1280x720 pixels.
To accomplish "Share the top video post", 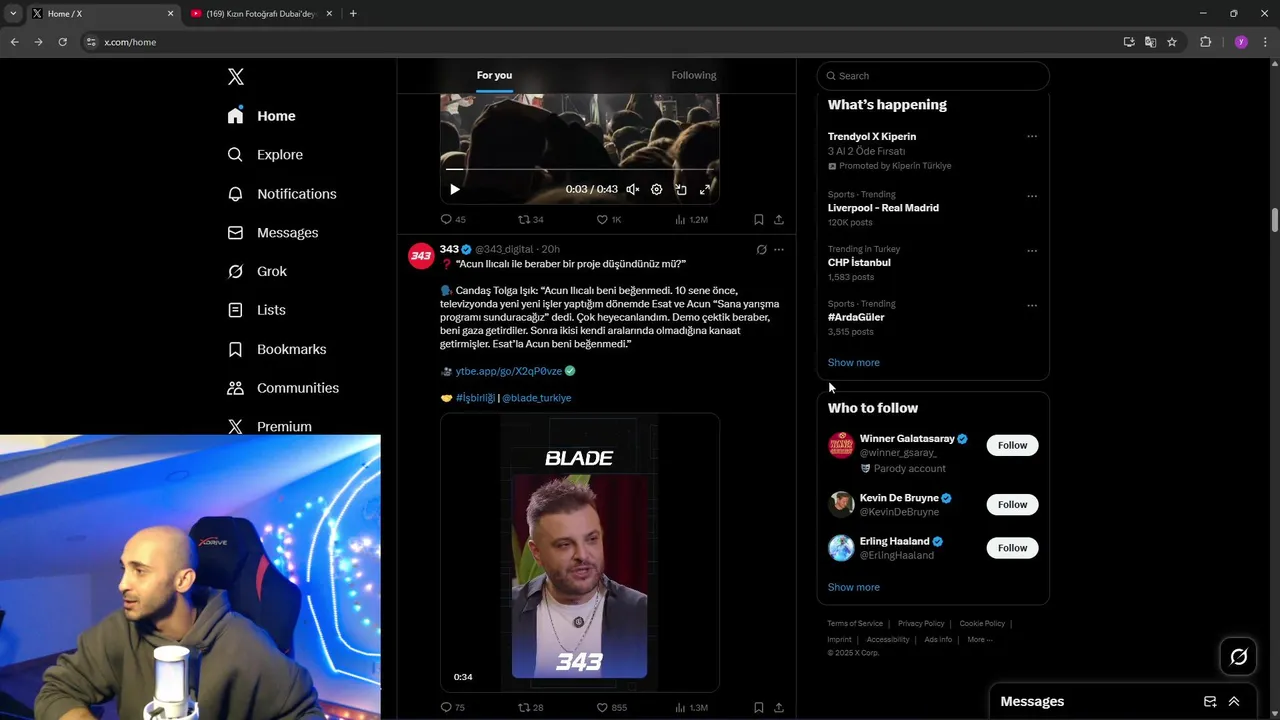I will pyautogui.click(x=779, y=219).
